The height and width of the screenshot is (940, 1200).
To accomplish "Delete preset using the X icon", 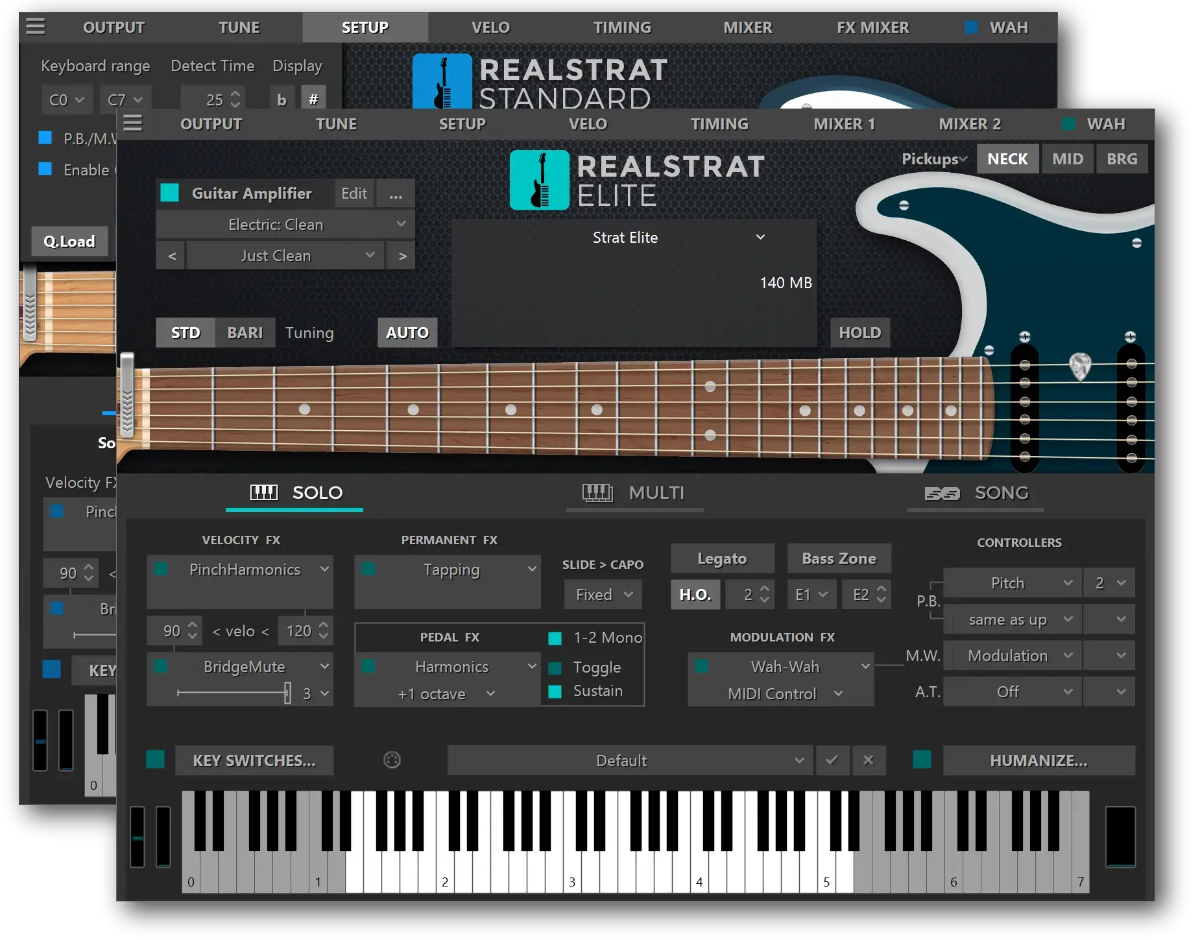I will click(868, 760).
